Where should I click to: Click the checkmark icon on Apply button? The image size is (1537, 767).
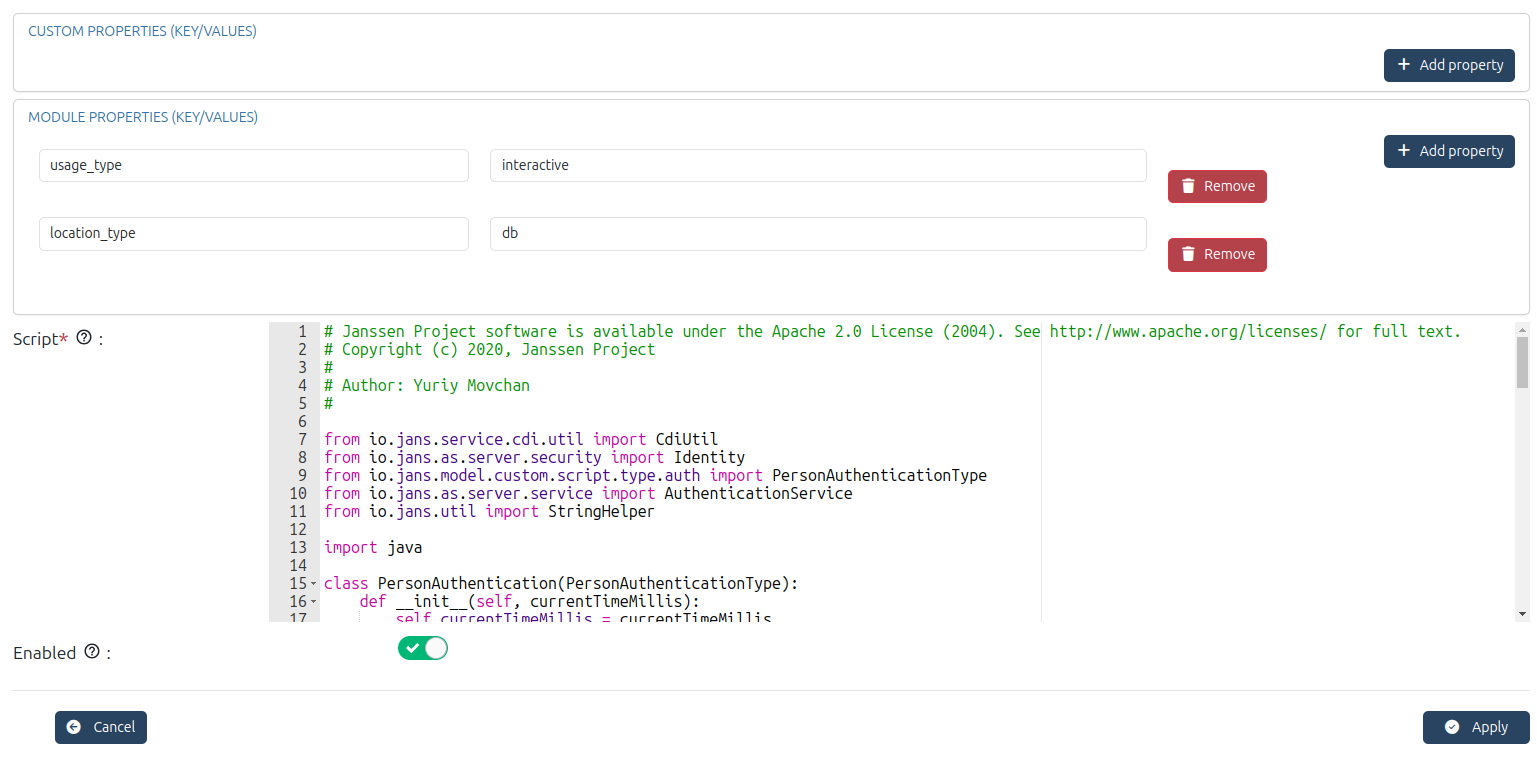(x=1452, y=727)
